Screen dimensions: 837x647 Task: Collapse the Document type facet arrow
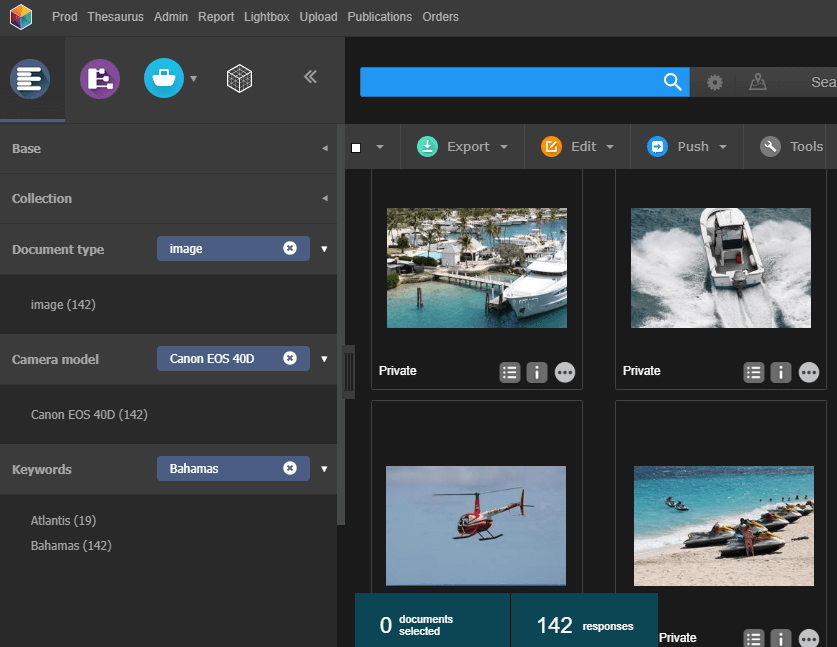click(x=324, y=249)
